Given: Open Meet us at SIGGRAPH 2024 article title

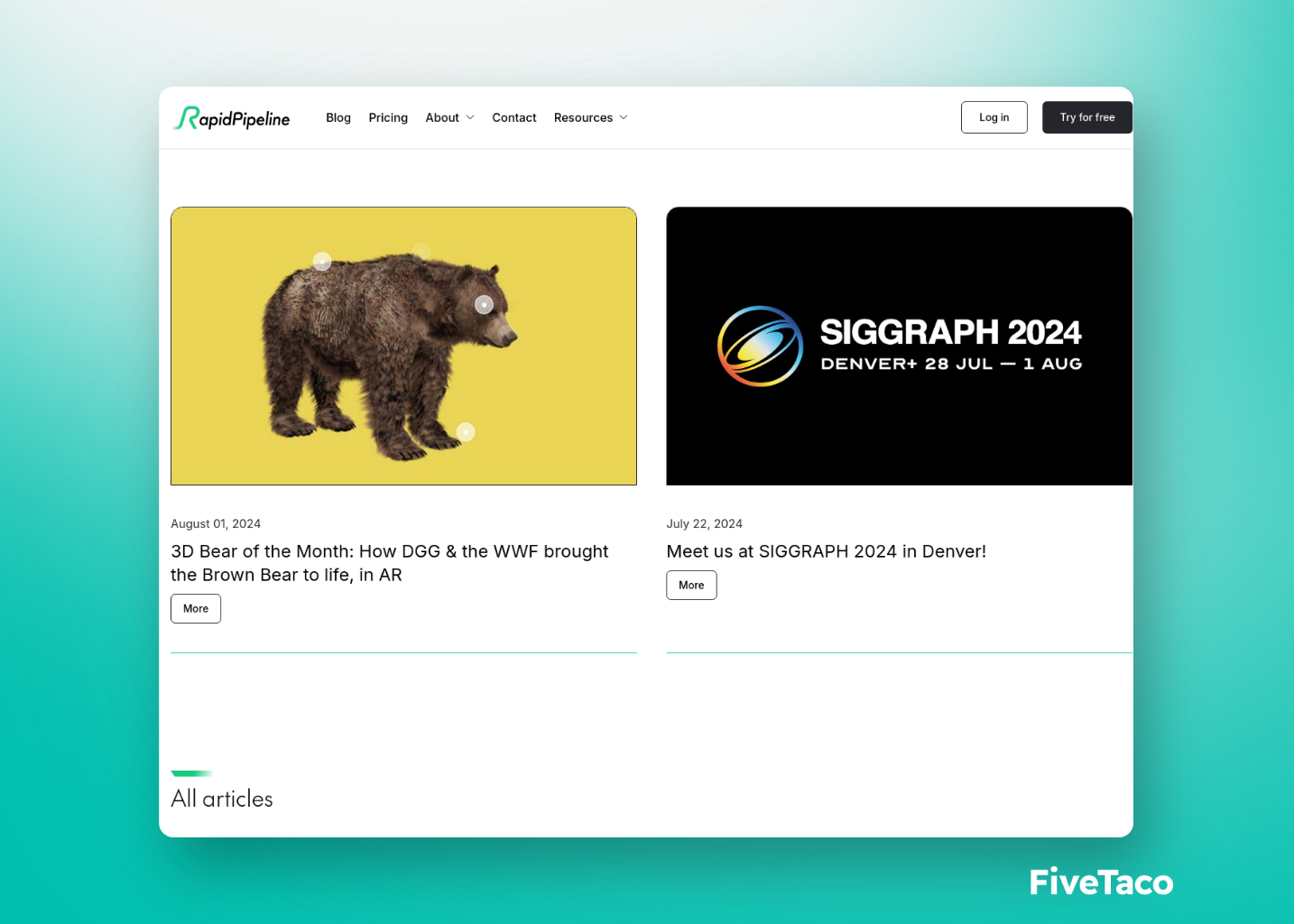Looking at the screenshot, I should (827, 551).
